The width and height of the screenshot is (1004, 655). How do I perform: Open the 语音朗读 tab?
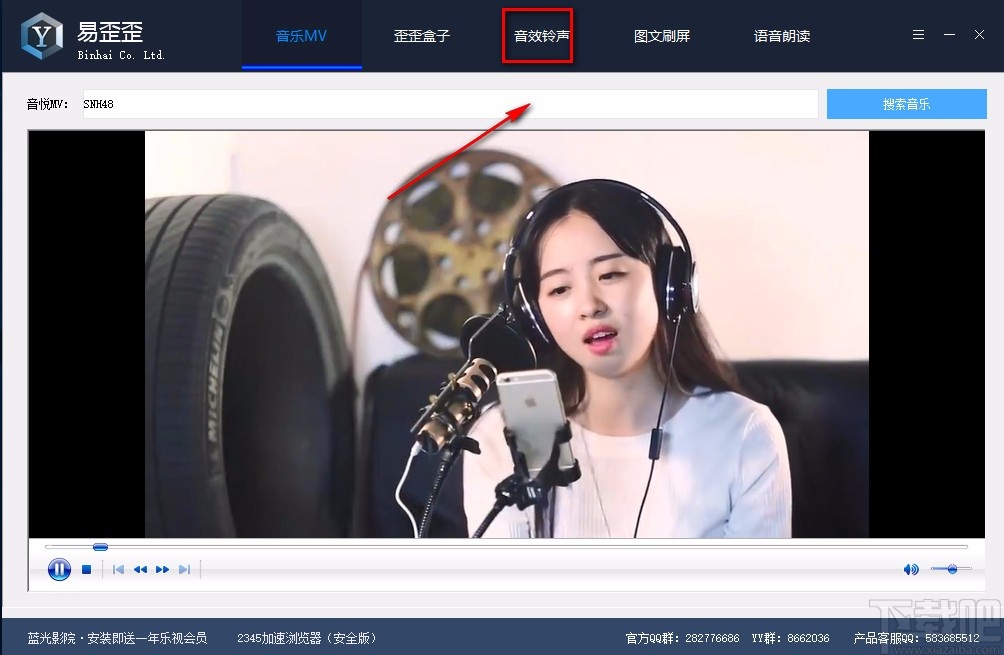point(781,35)
